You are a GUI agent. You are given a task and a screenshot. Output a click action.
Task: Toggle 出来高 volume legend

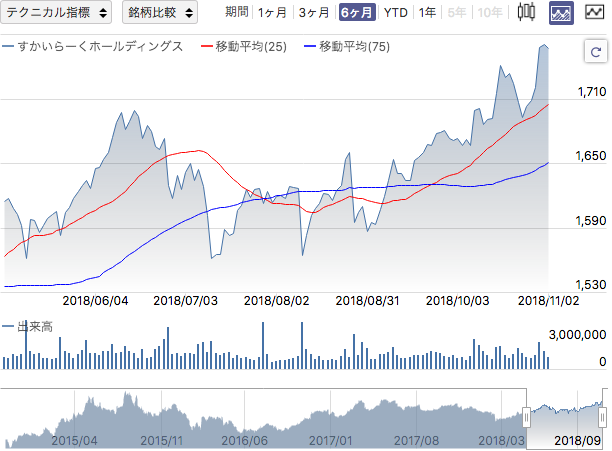[27, 326]
